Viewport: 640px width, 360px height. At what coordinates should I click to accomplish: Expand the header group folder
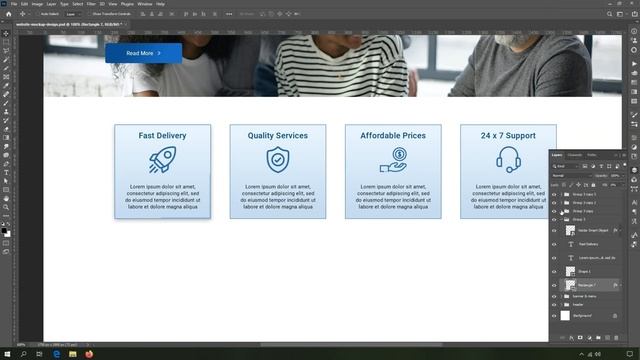coord(562,304)
